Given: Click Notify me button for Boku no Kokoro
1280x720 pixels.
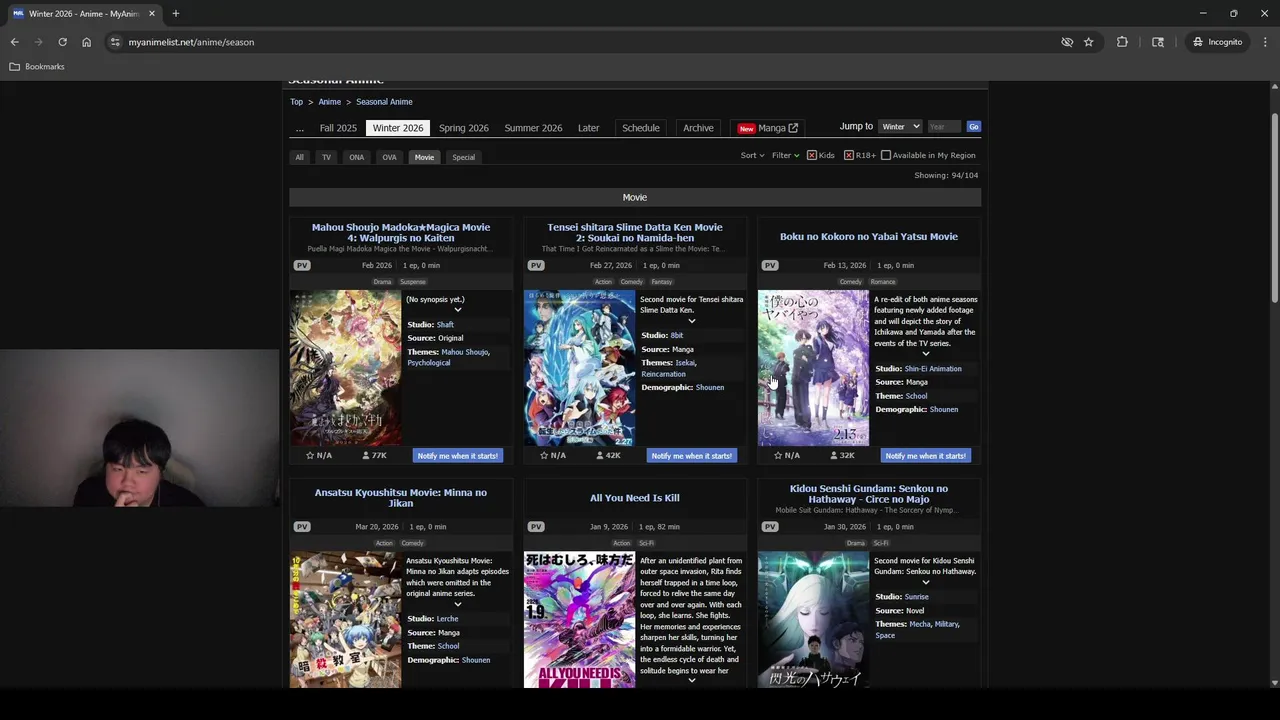Looking at the screenshot, I should coord(925,455).
